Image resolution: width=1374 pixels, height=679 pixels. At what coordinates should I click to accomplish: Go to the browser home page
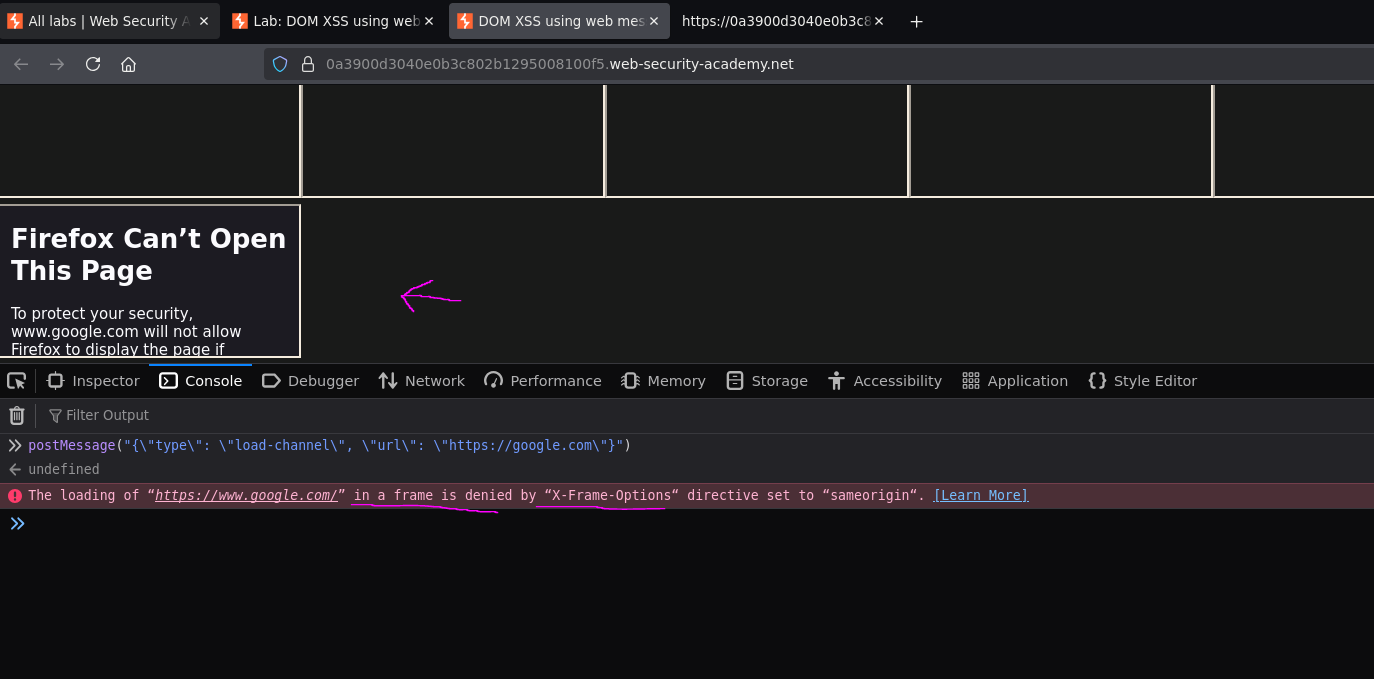click(128, 64)
